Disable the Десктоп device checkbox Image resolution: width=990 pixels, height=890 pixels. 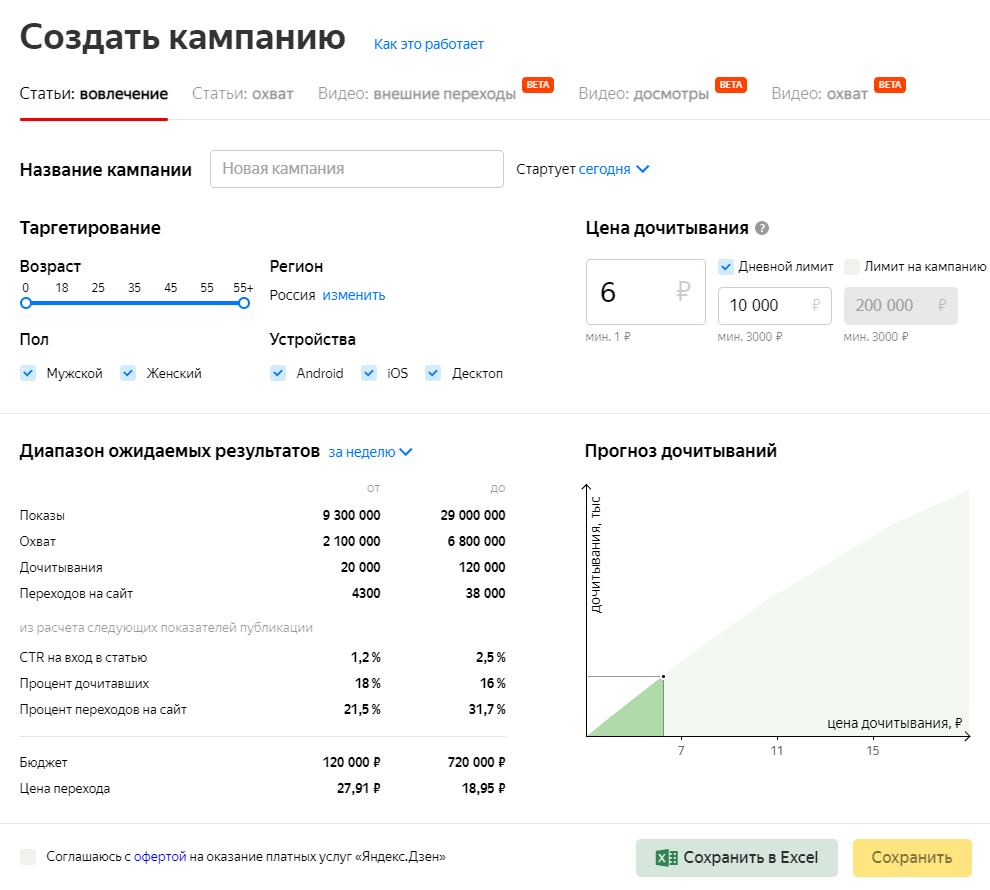point(432,373)
